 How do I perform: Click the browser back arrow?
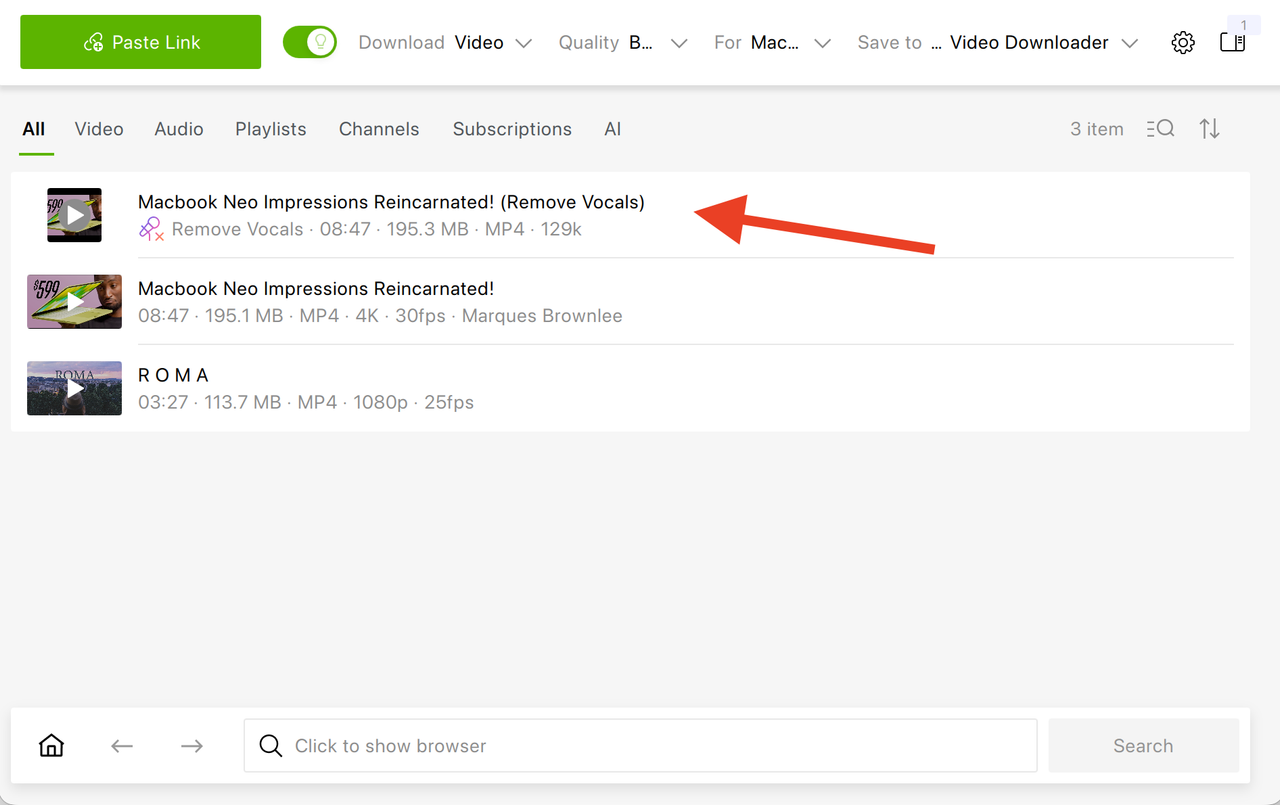[x=122, y=746]
